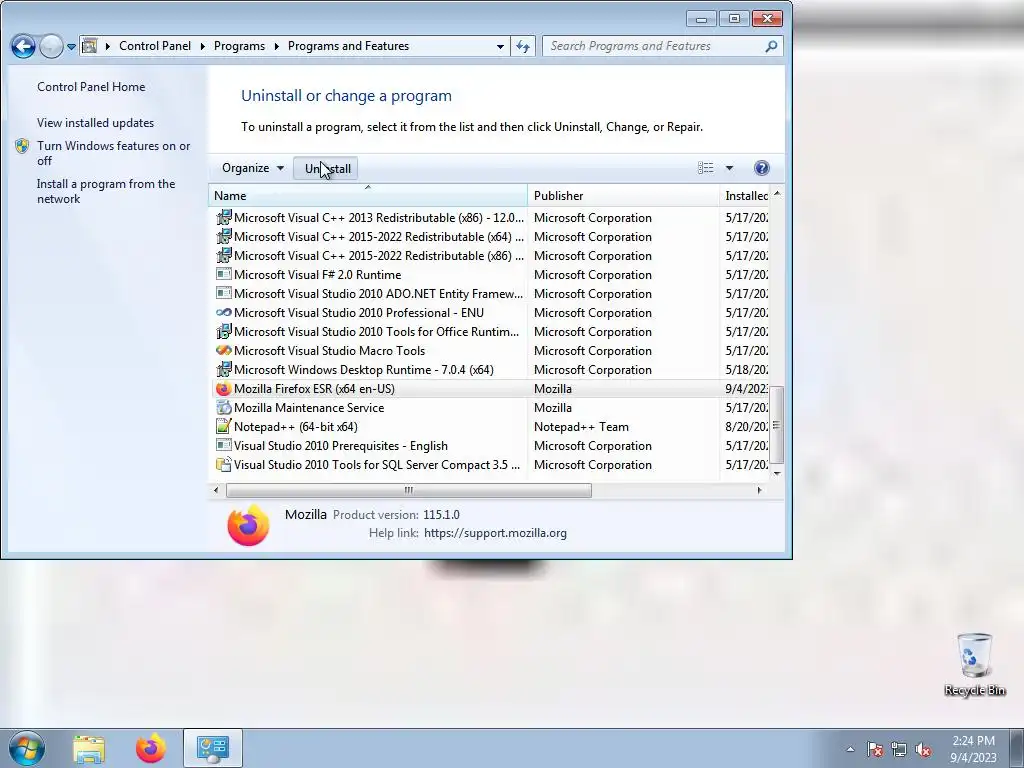The width and height of the screenshot is (1024, 768).
Task: Select Windows Desktop Runtime 7.0.4 icon
Action: point(223,369)
